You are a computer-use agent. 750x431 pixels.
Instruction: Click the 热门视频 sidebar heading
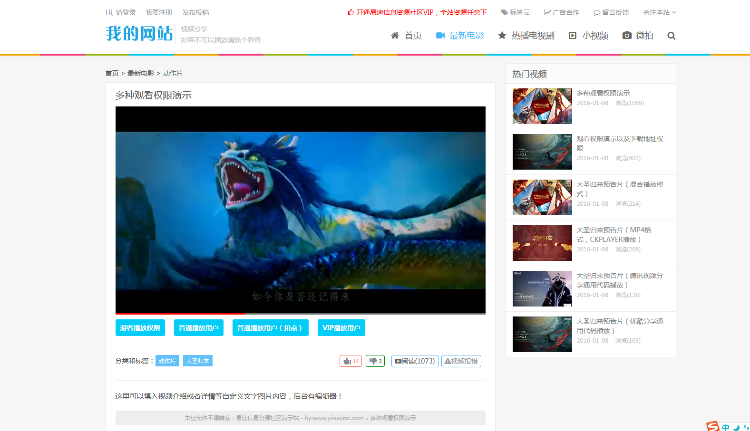(529, 74)
